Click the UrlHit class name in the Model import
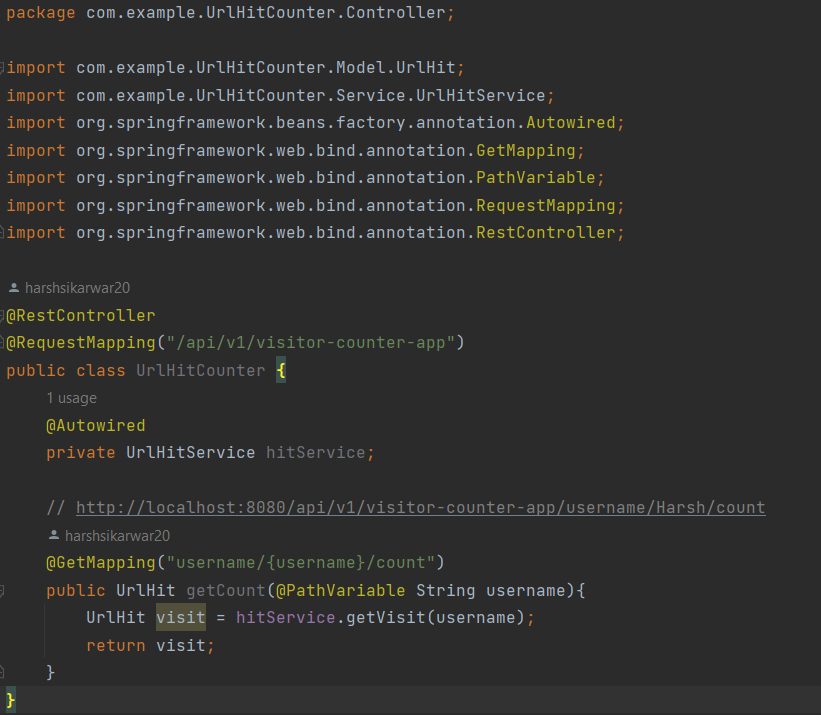 pos(426,68)
